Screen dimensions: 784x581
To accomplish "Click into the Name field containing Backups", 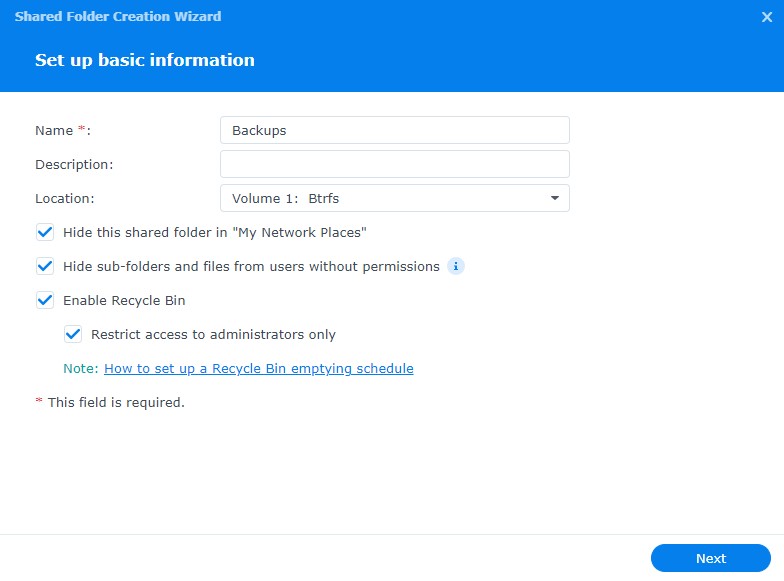I will [394, 130].
